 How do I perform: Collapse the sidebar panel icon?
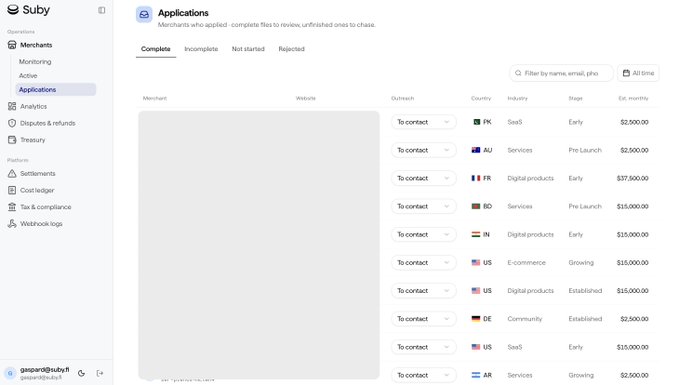[101, 10]
